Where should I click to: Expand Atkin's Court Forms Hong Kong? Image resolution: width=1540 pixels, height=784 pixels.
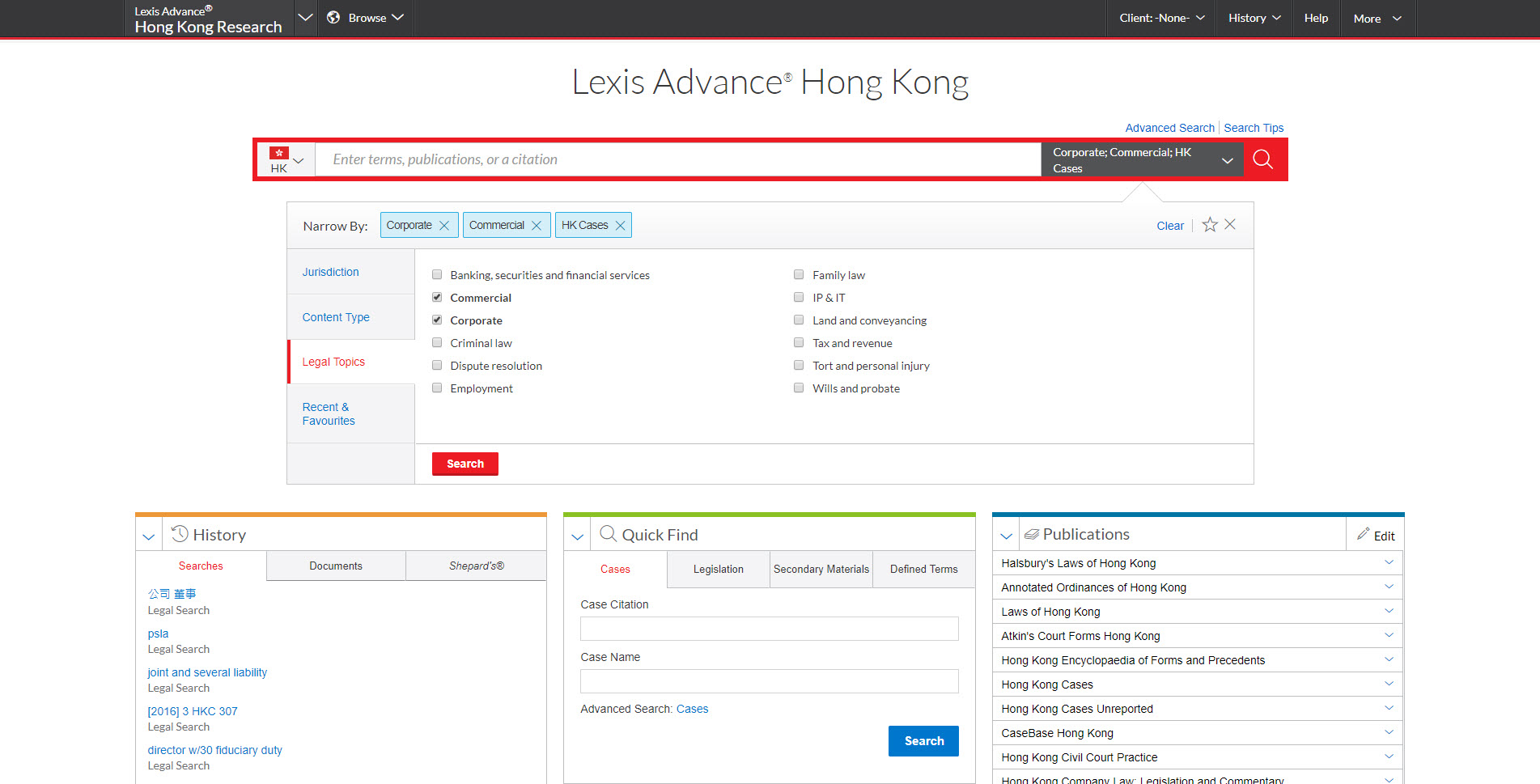(x=1389, y=635)
